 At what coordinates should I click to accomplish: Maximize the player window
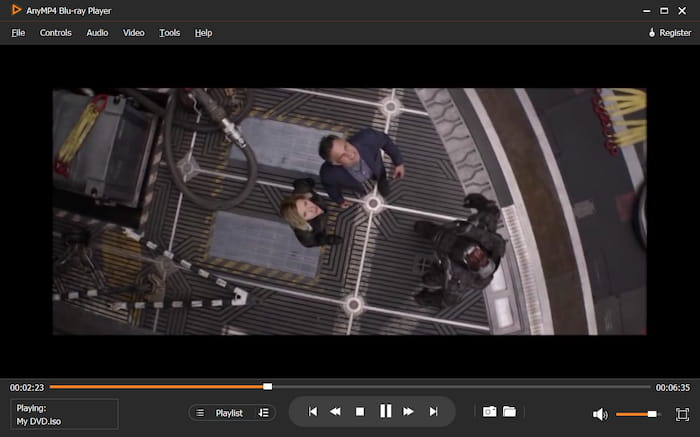[664, 11]
